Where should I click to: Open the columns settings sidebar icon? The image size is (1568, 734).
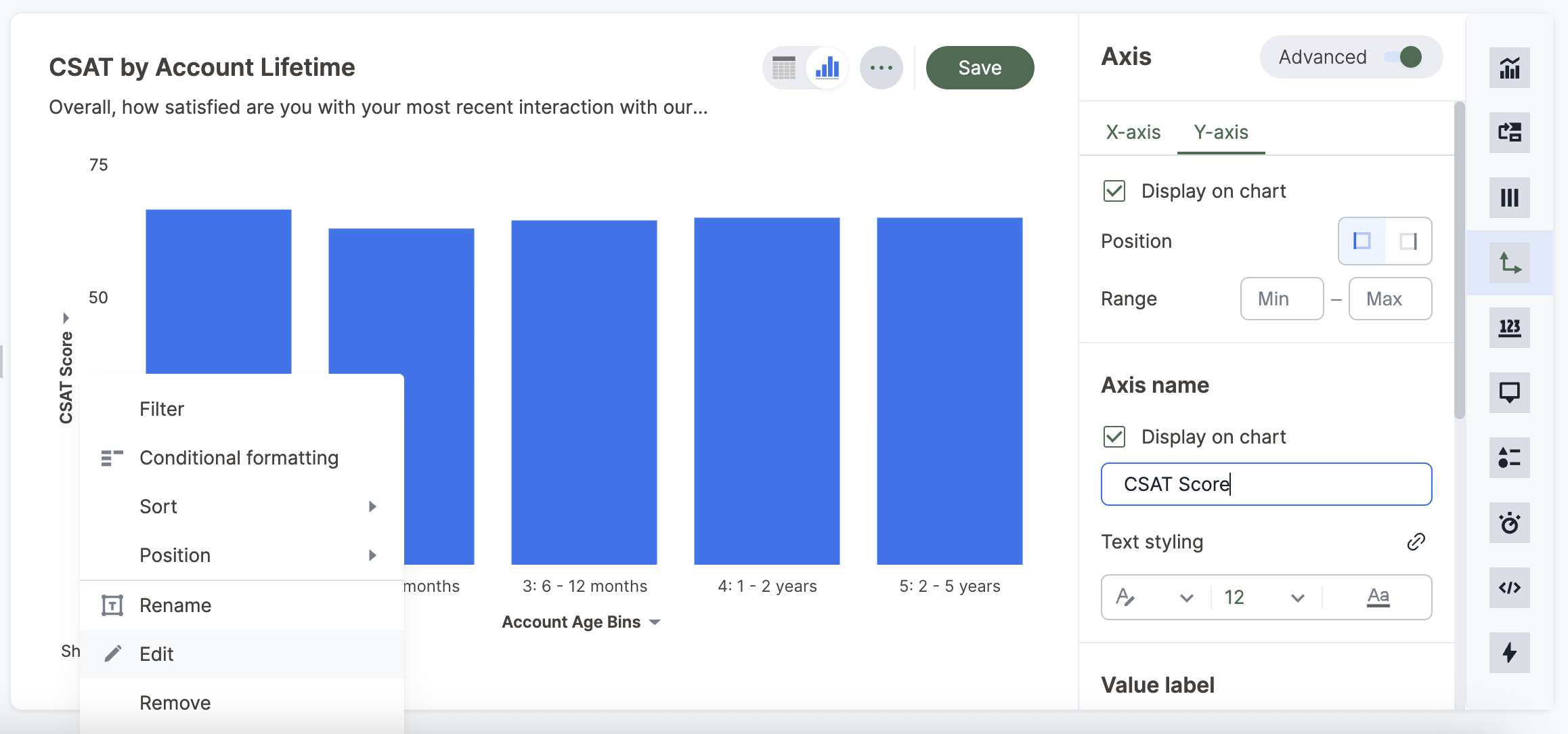(x=1509, y=198)
